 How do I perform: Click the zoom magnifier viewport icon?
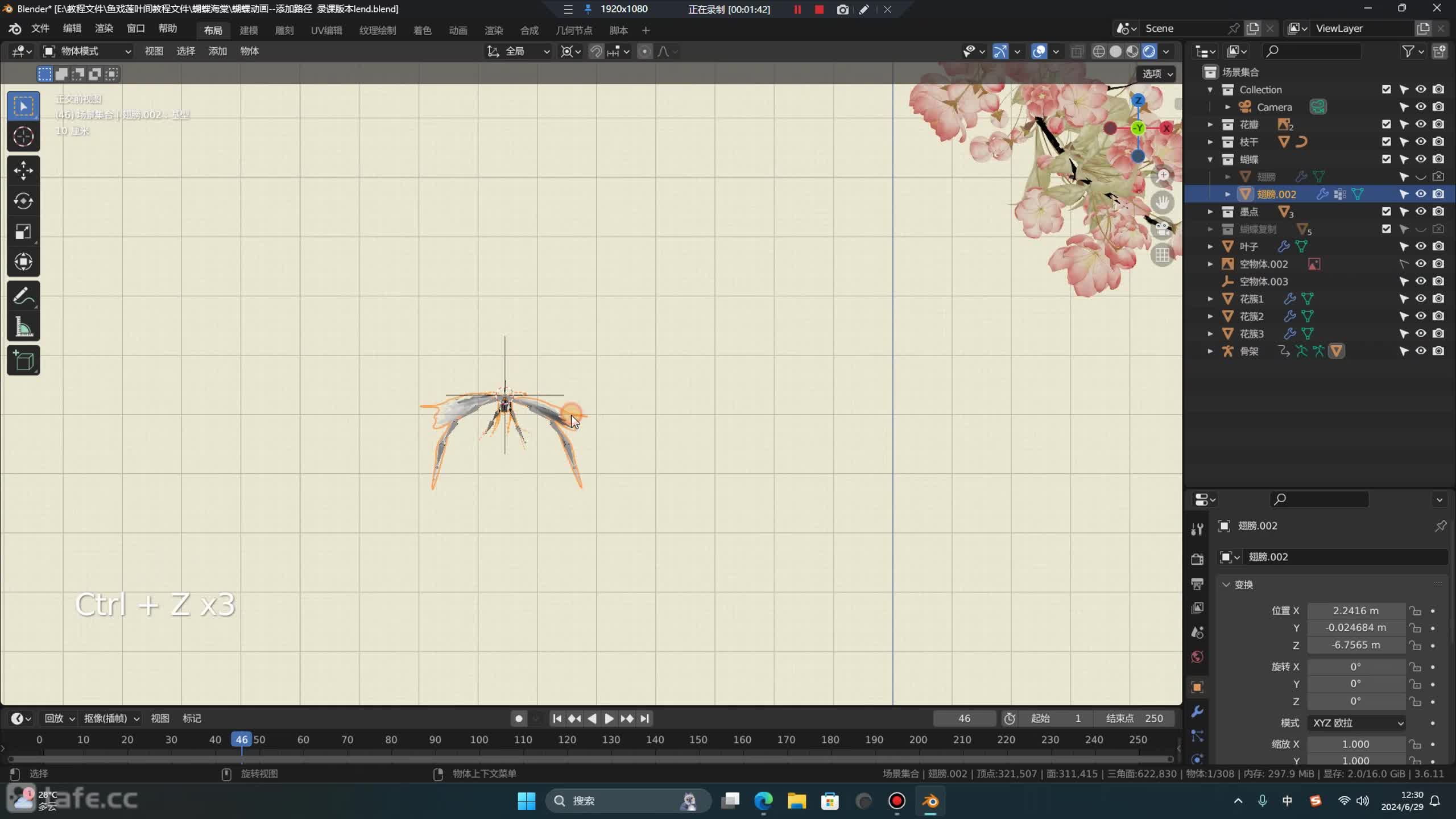1163,176
